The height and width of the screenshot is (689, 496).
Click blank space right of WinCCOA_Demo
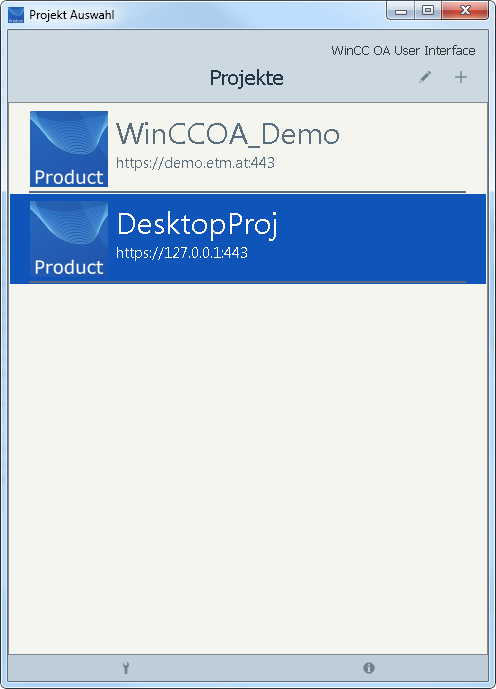point(406,147)
